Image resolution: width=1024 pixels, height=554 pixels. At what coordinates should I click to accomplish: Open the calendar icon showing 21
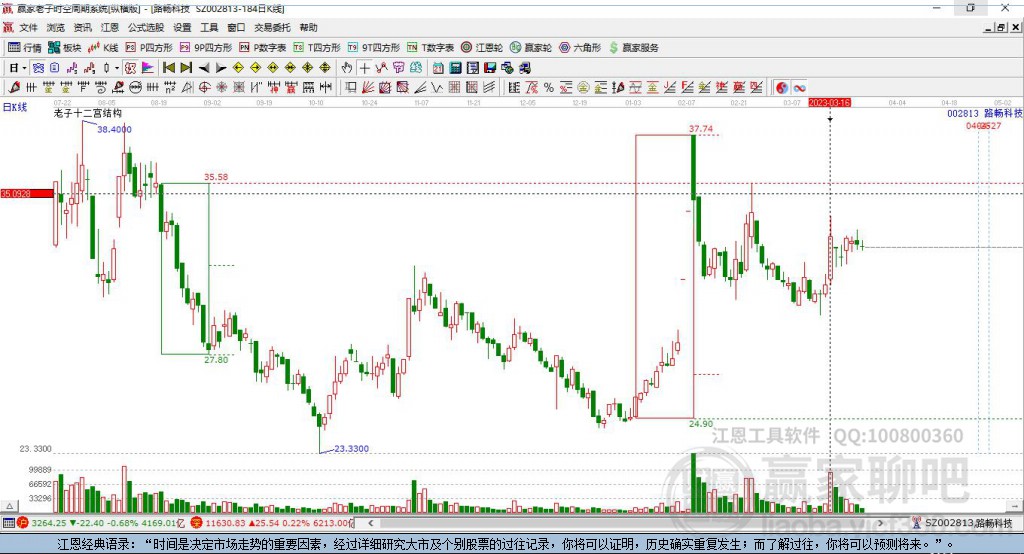[x=438, y=68]
